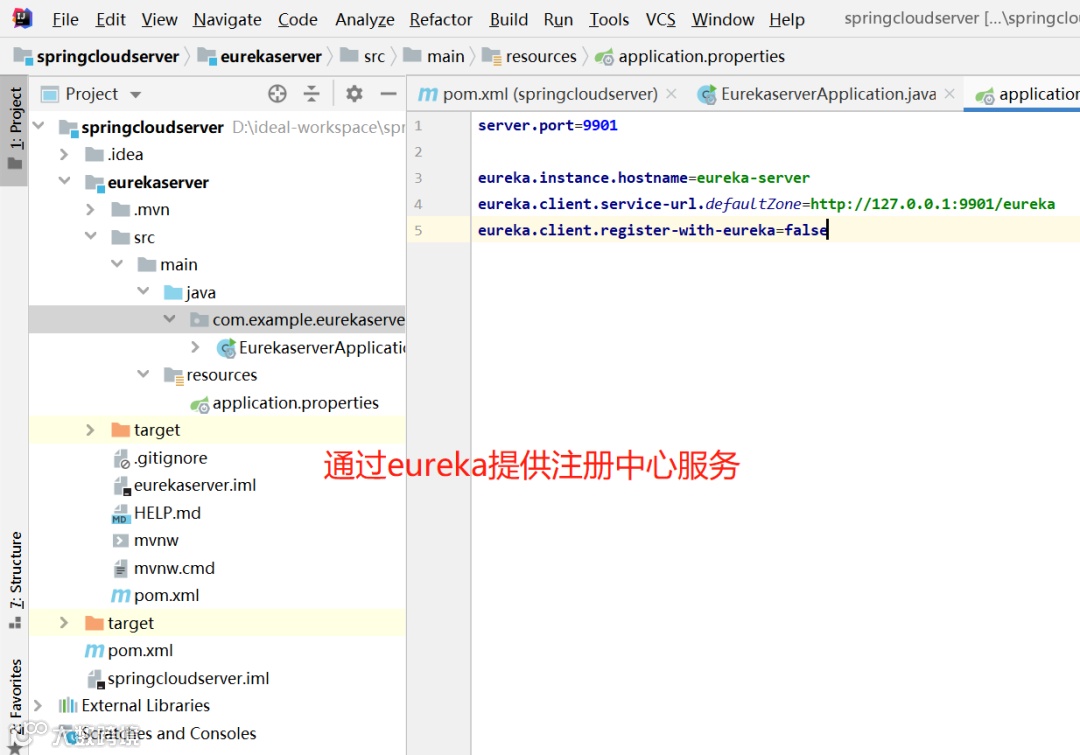Open the Refactor menu
This screenshot has width=1080, height=755.
[x=441, y=19]
